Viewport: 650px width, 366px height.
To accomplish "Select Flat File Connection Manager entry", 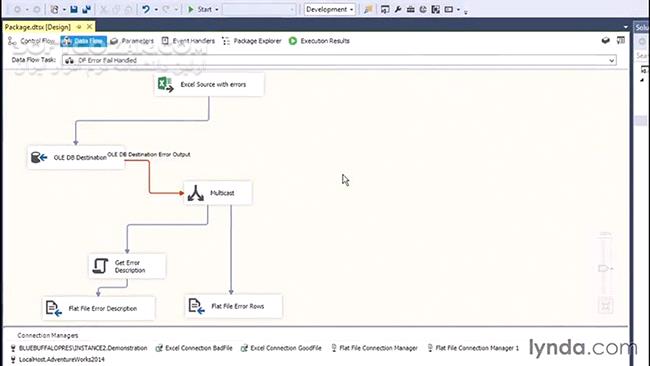I will click(x=374, y=348).
